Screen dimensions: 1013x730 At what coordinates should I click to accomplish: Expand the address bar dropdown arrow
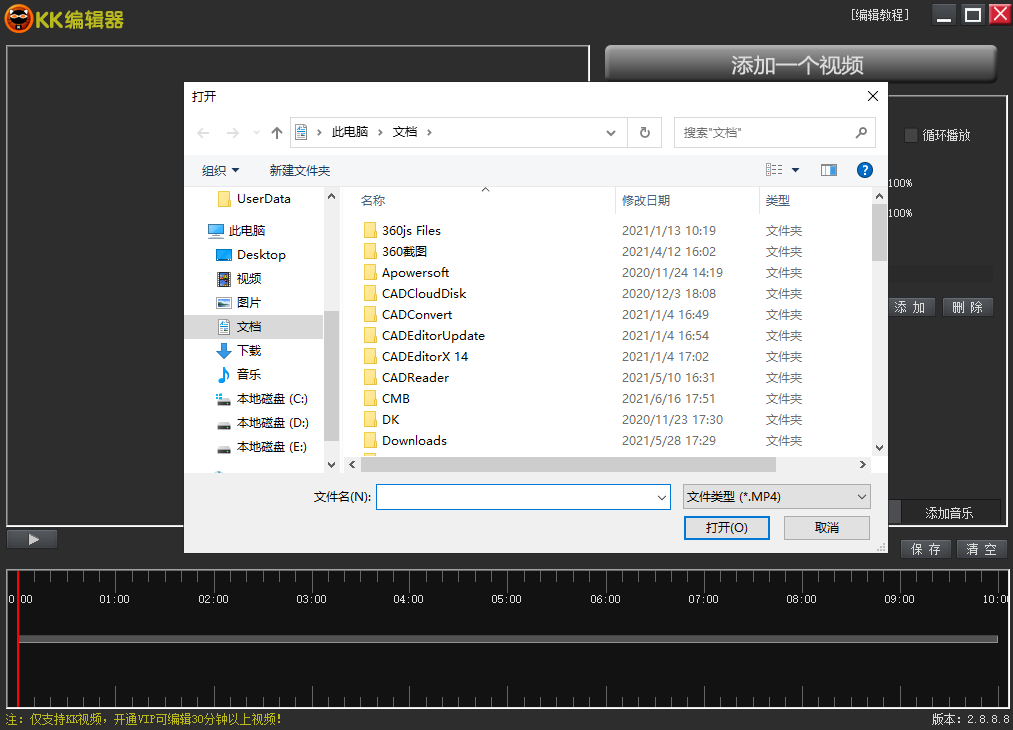pos(610,131)
